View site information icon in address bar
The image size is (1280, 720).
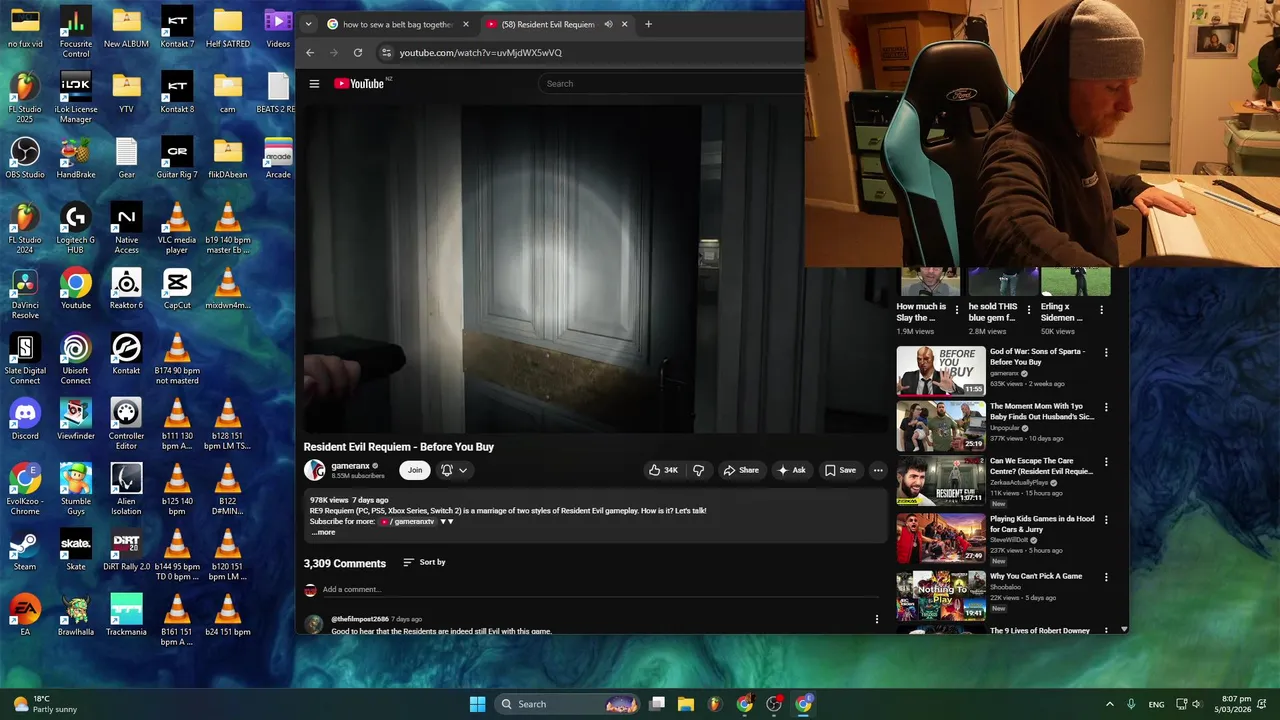386,53
